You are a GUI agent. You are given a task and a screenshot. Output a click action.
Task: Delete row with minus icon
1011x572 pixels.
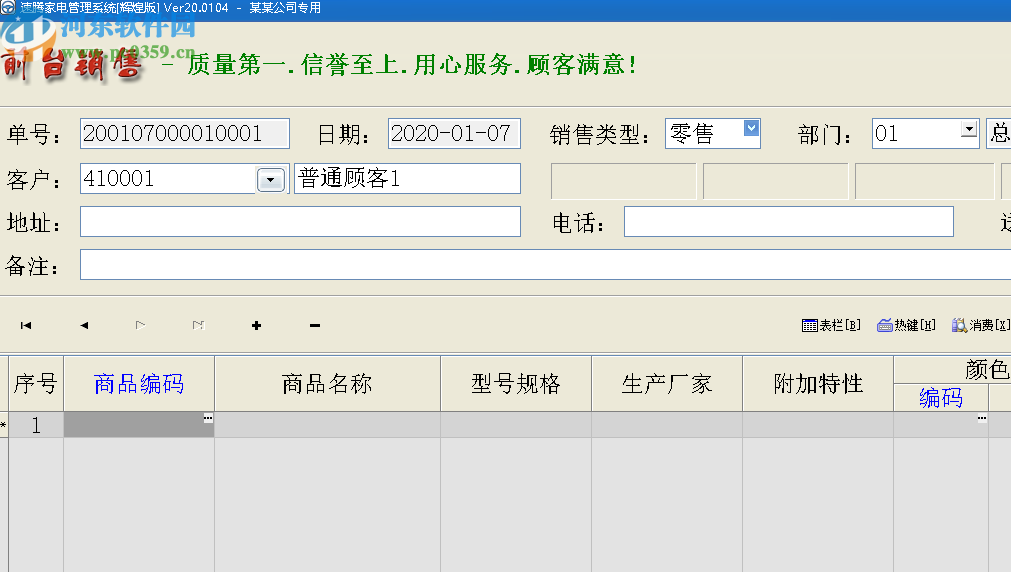(x=315, y=325)
